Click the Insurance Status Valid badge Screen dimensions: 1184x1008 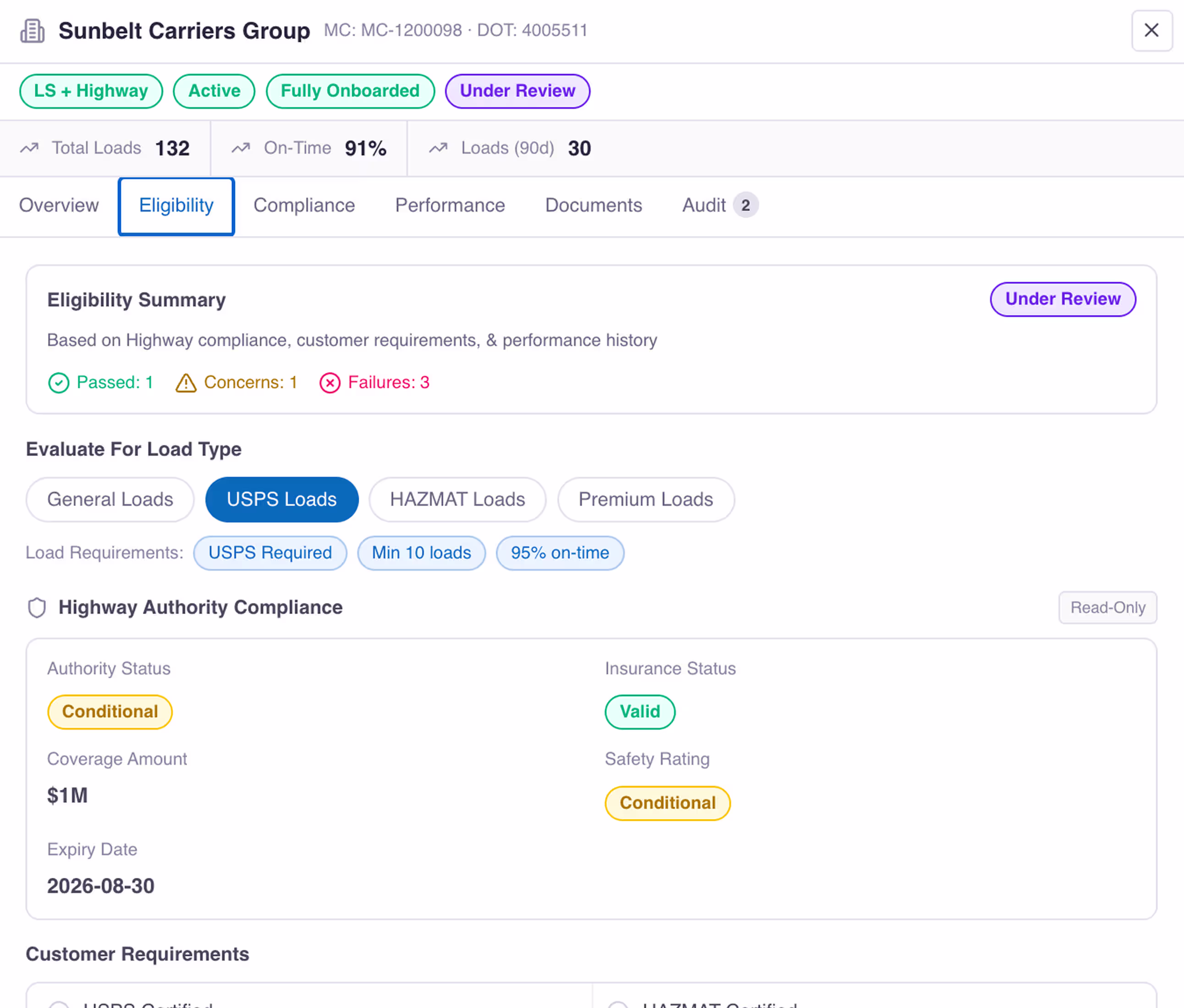coord(640,712)
